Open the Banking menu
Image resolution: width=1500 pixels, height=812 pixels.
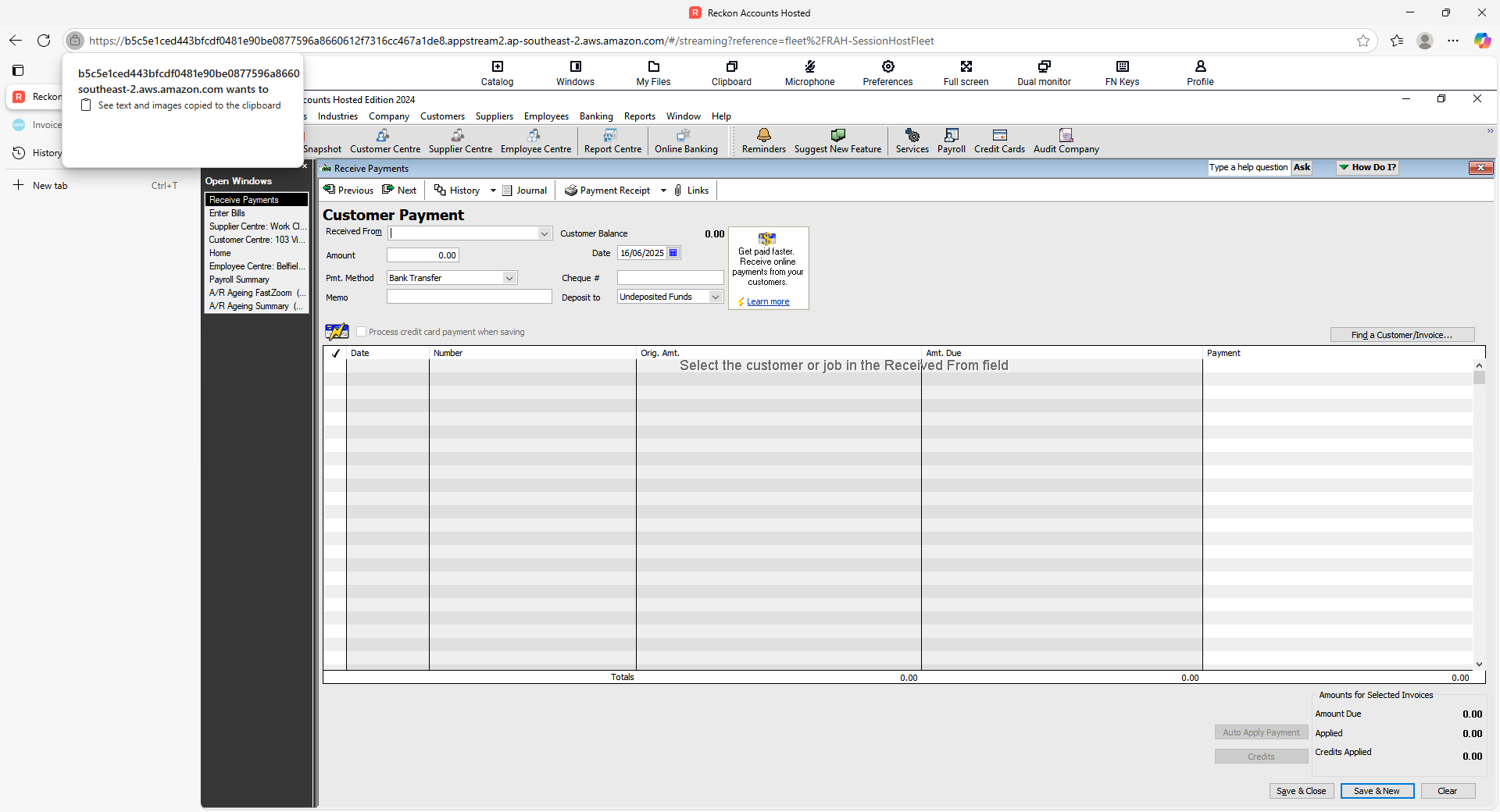596,116
